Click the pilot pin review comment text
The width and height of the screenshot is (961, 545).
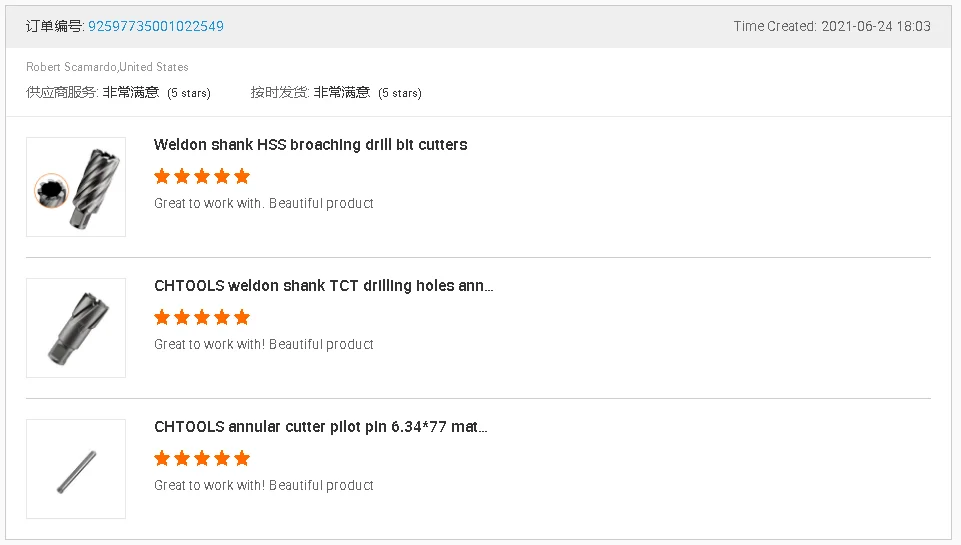tap(264, 485)
